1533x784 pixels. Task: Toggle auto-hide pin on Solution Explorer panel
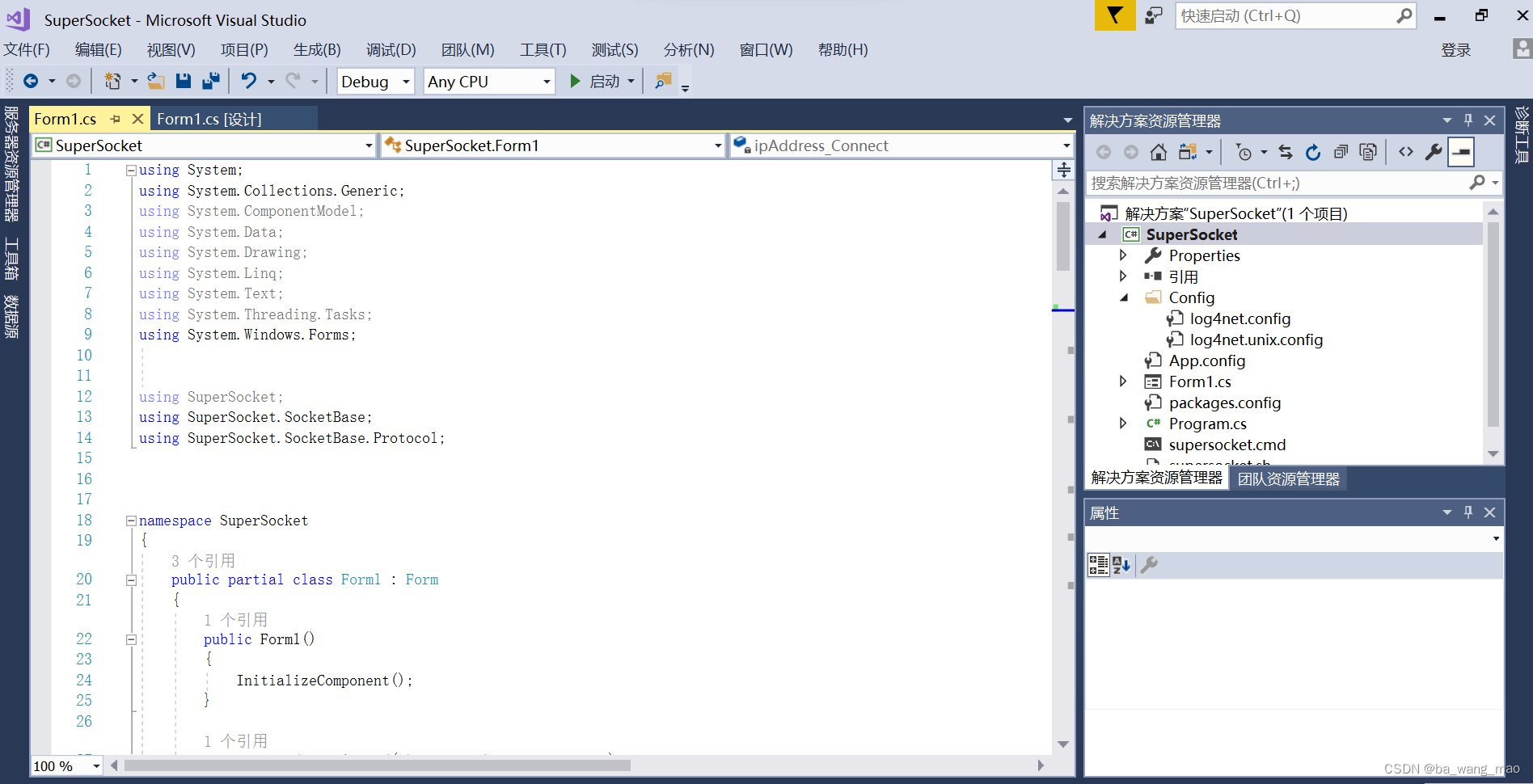1468,120
